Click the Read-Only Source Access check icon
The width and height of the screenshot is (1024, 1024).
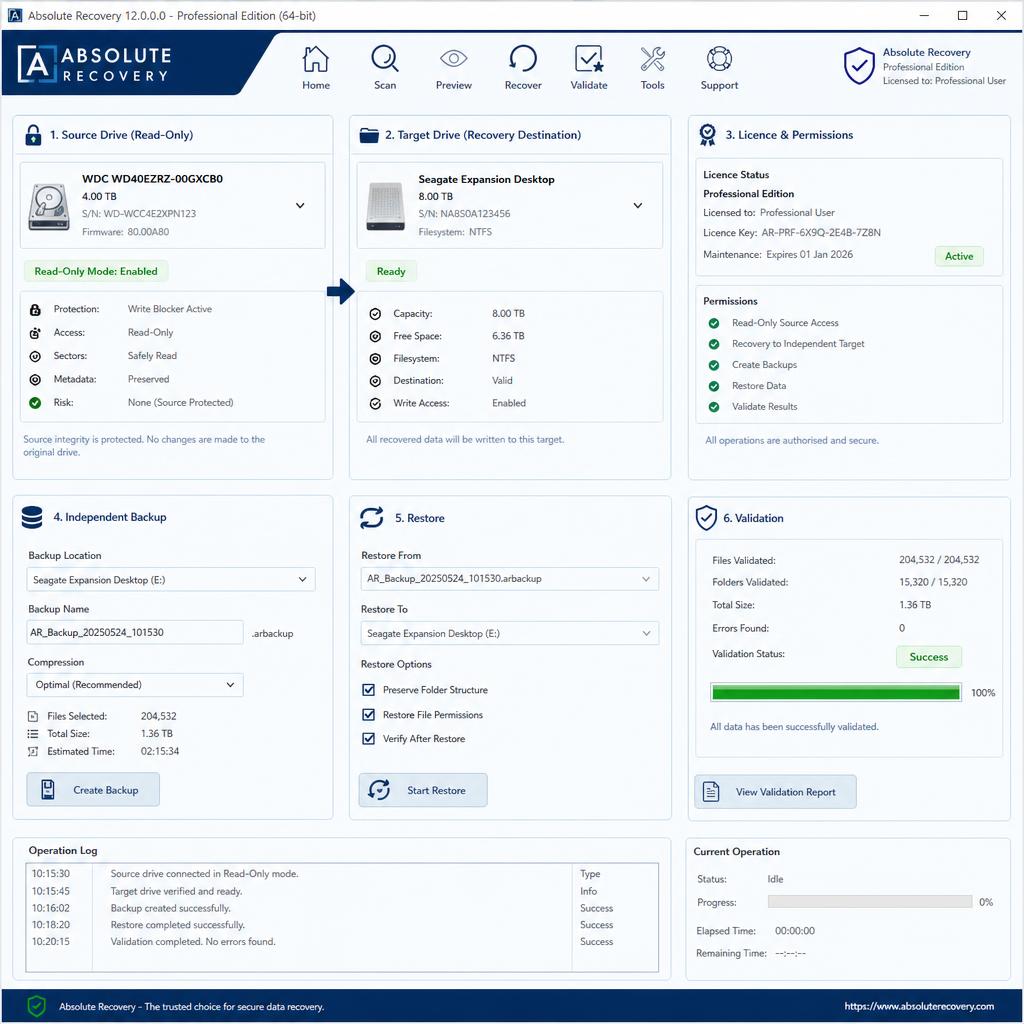pyautogui.click(x=714, y=323)
